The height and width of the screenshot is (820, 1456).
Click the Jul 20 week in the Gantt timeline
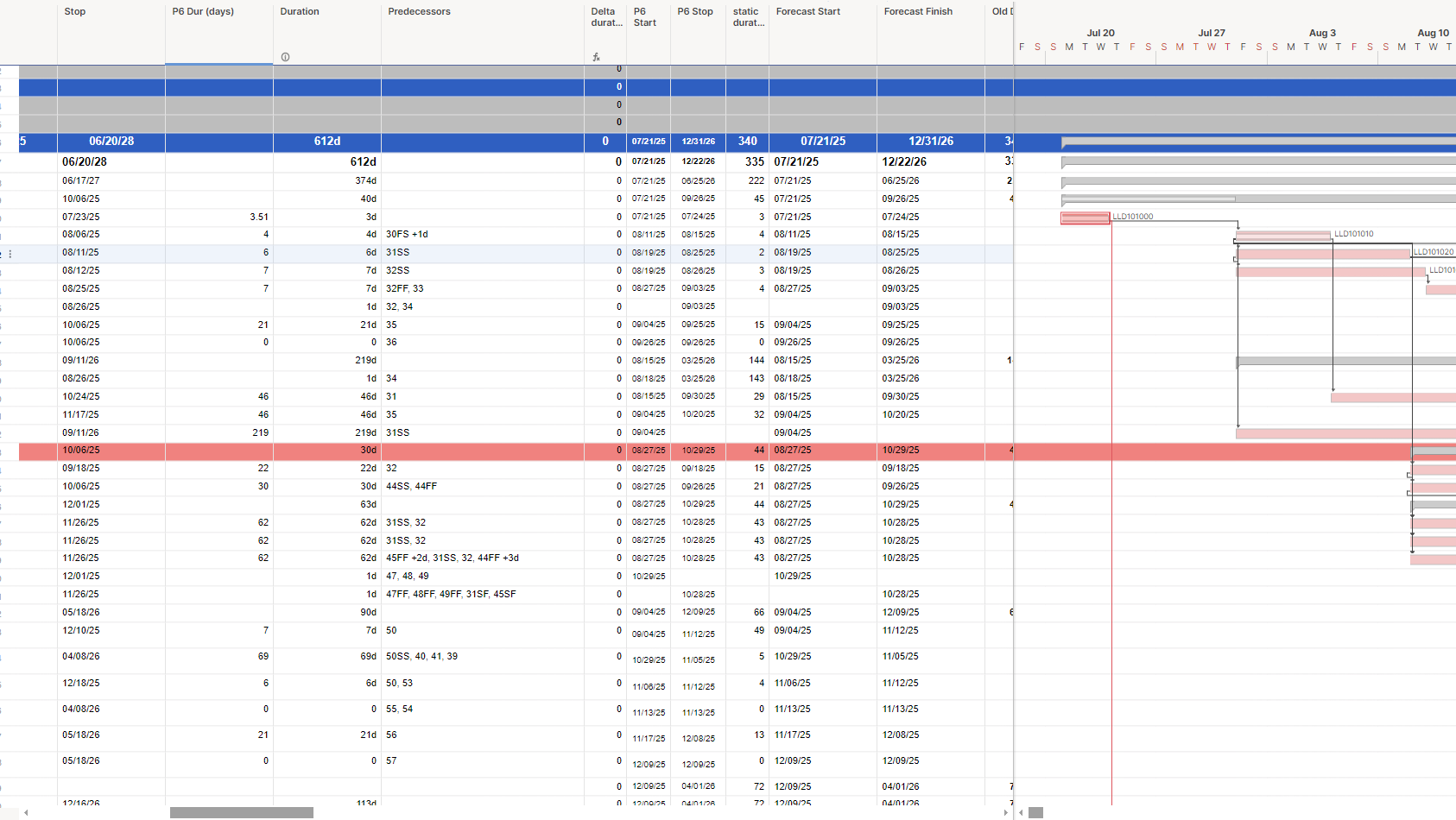coord(1100,33)
